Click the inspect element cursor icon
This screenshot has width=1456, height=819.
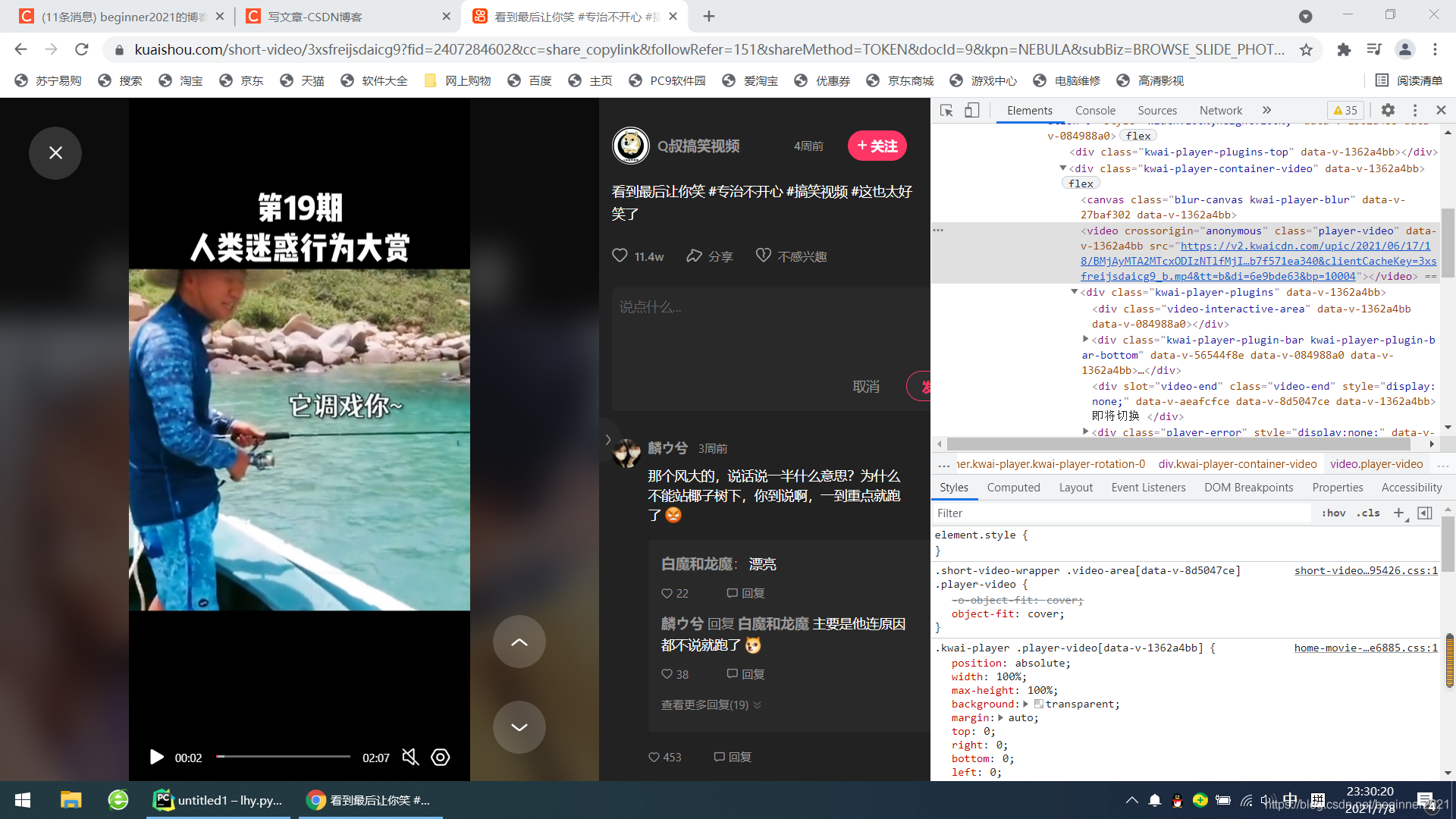pyautogui.click(x=946, y=110)
